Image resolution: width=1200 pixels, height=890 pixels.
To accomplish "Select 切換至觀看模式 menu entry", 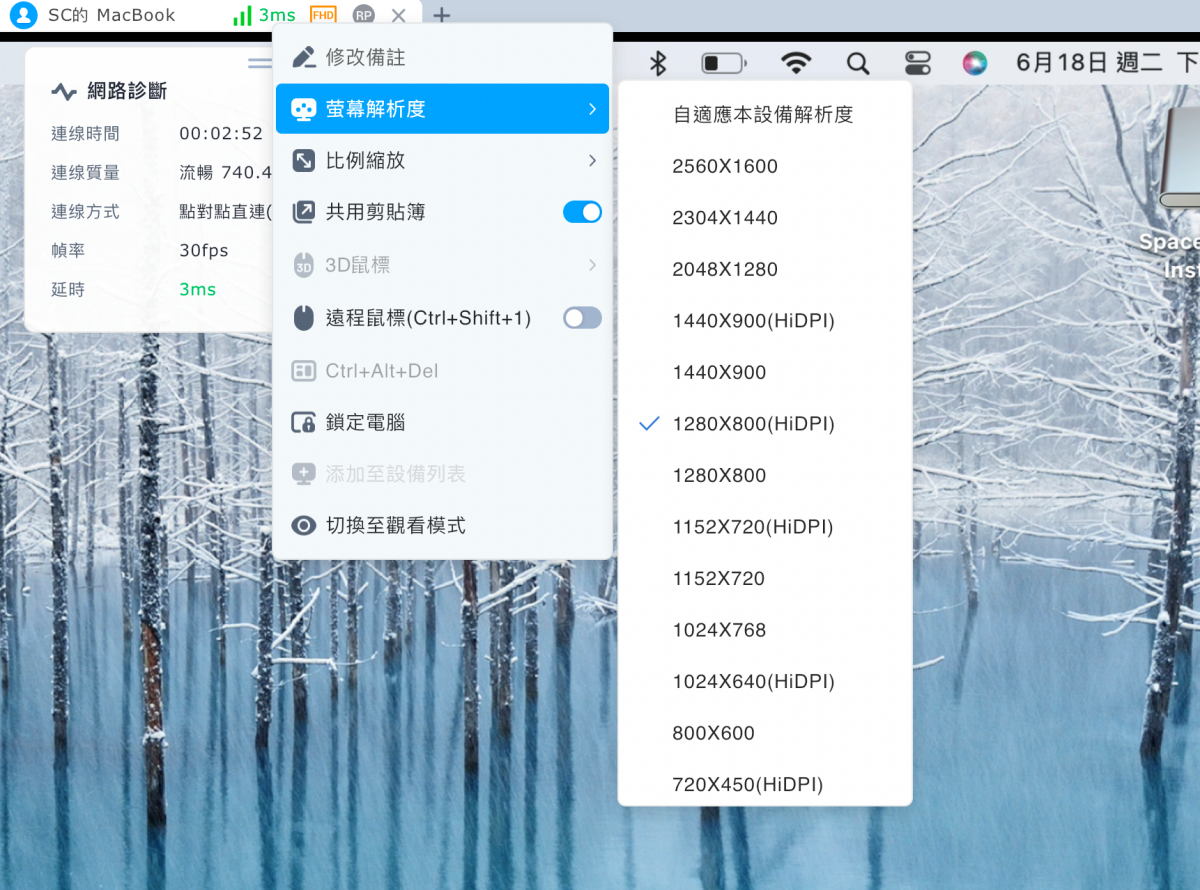I will point(442,525).
